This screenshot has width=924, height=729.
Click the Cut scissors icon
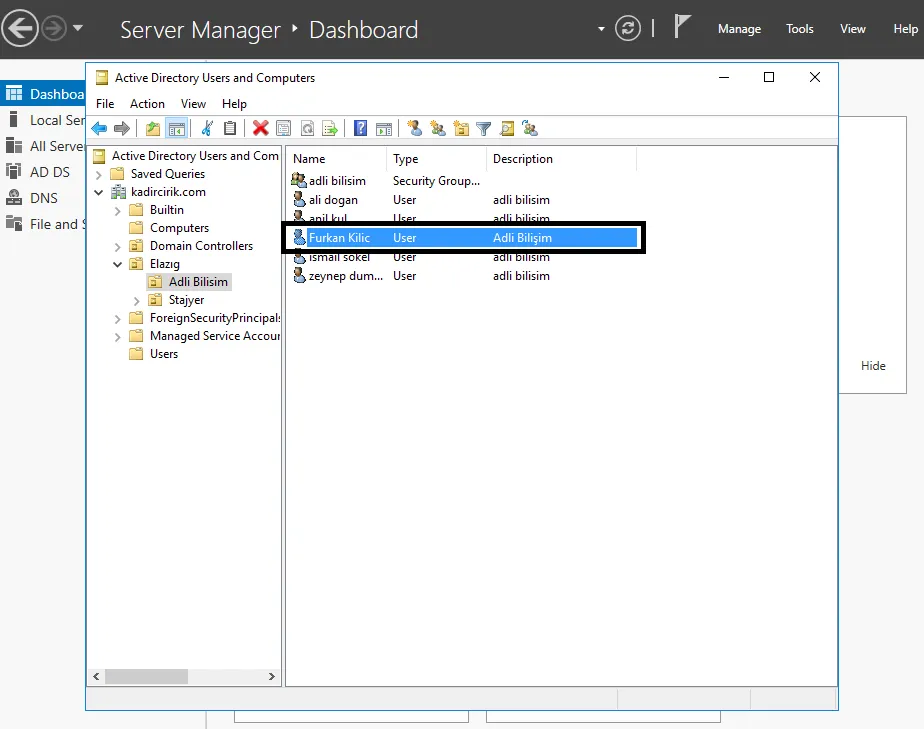[x=207, y=128]
